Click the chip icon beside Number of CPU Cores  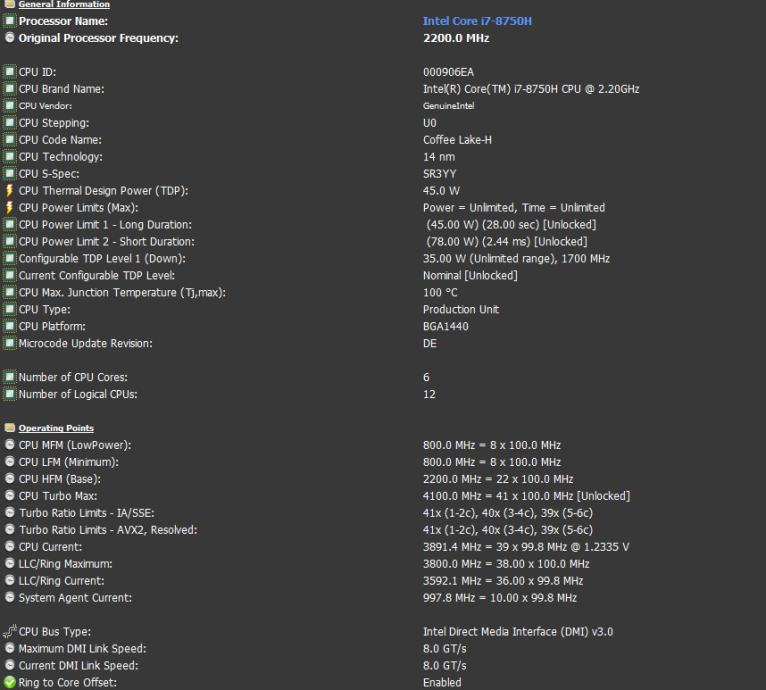[10, 377]
